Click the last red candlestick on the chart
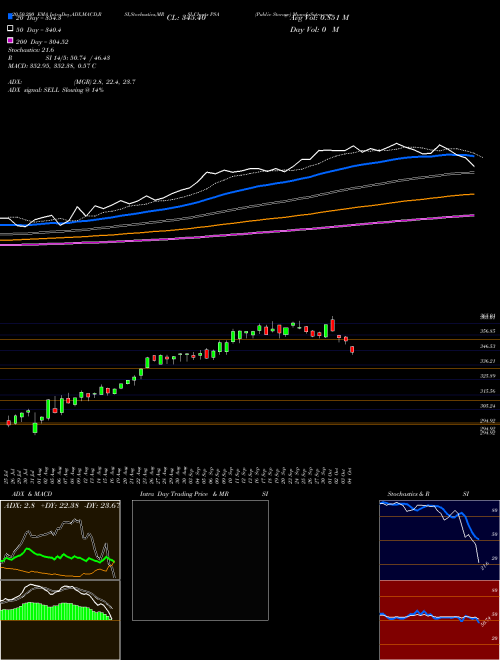Screen dimensions: 500x660 pos(352,349)
